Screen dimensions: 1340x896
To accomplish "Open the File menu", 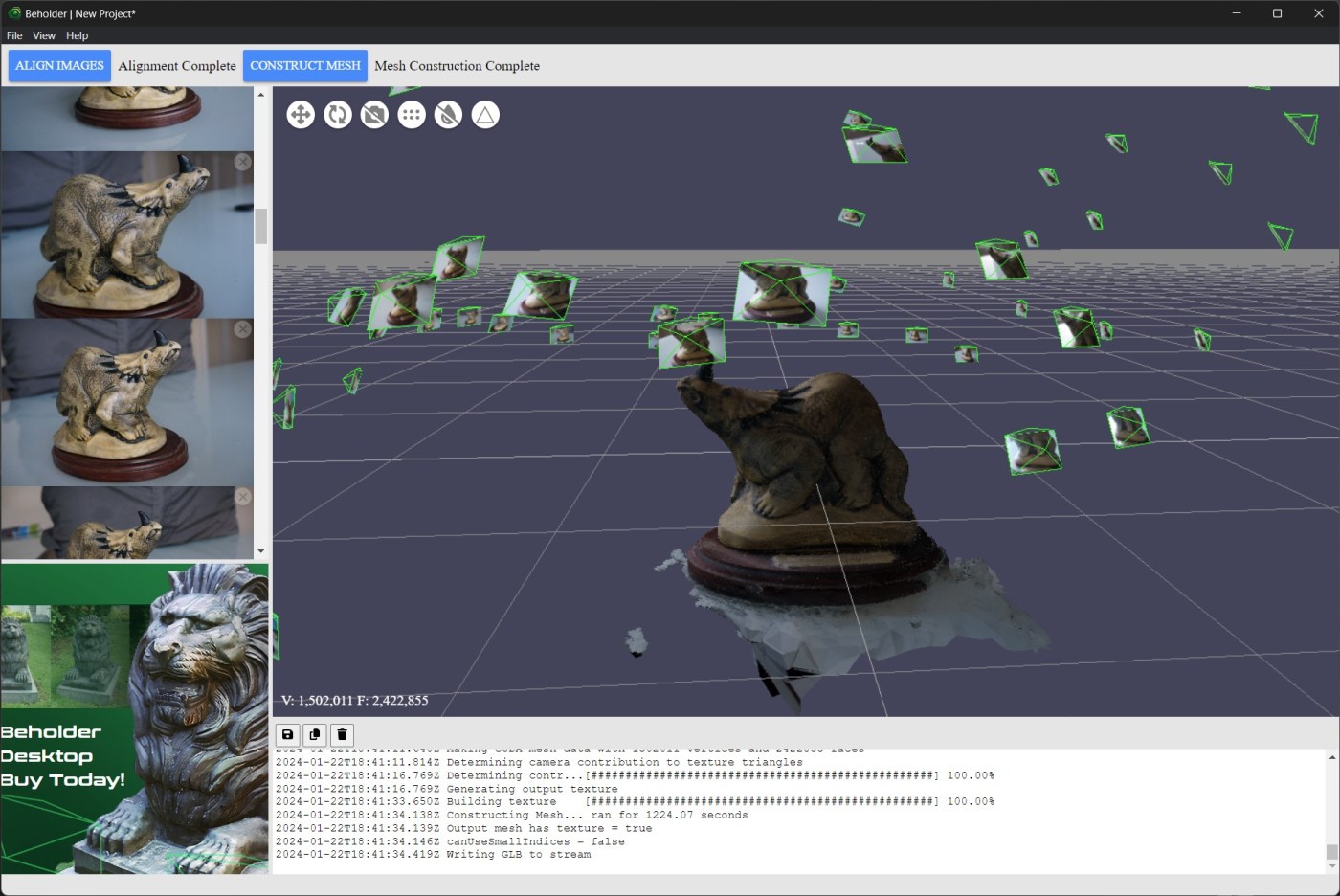I will pos(14,35).
